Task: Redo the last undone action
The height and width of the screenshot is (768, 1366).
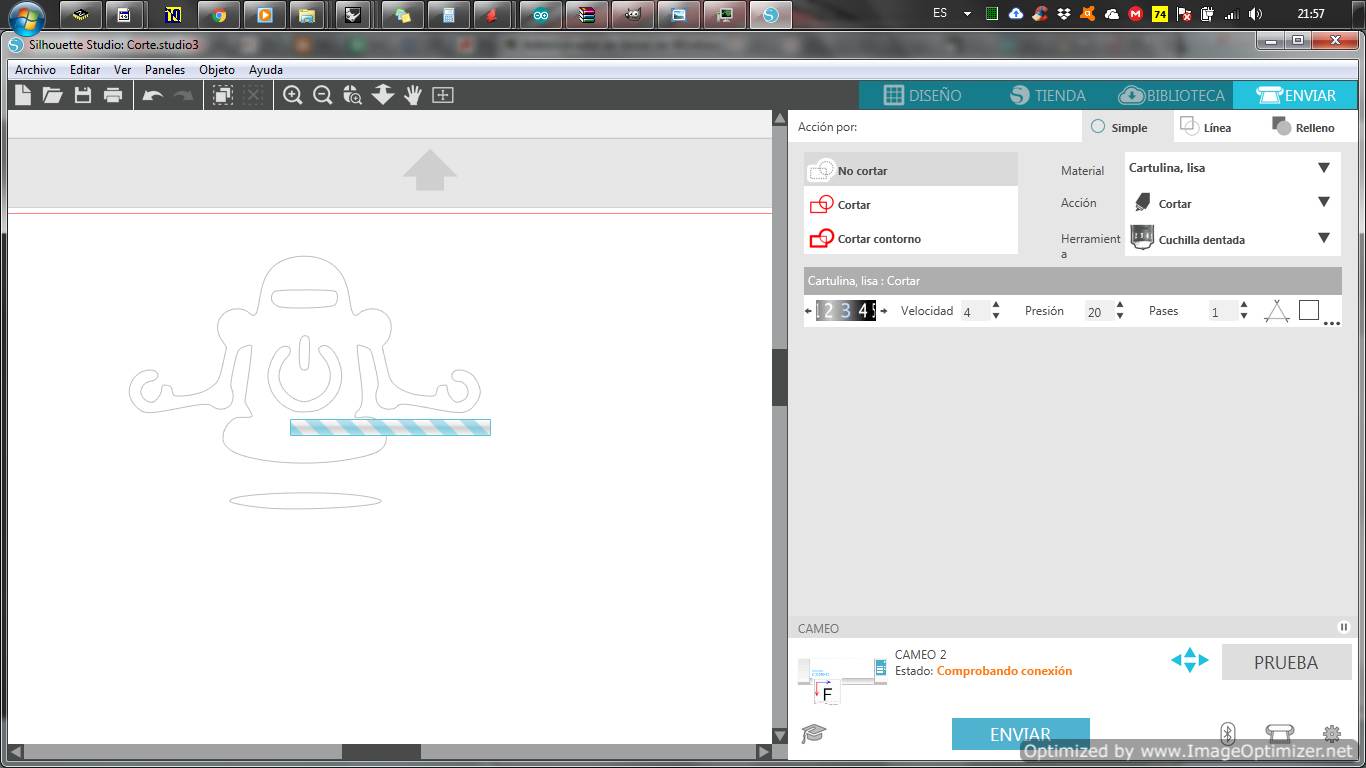Action: tap(183, 95)
